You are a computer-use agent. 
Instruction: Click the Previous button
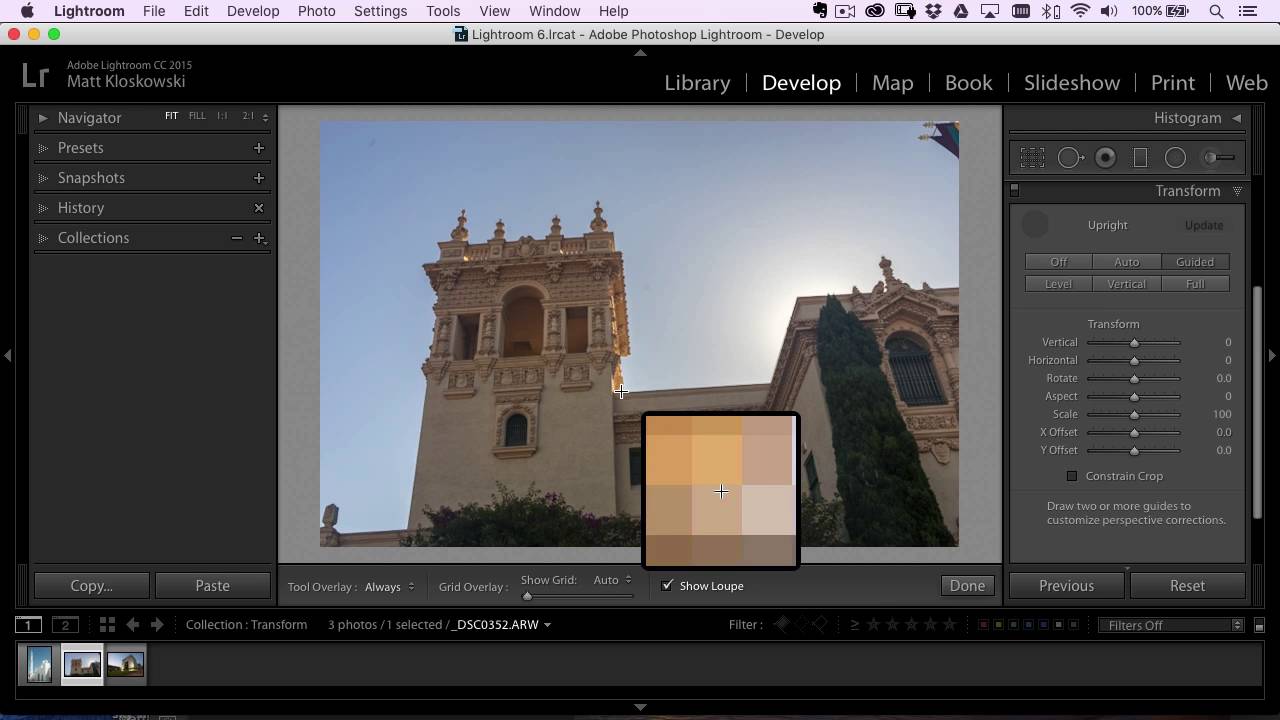tap(1066, 586)
